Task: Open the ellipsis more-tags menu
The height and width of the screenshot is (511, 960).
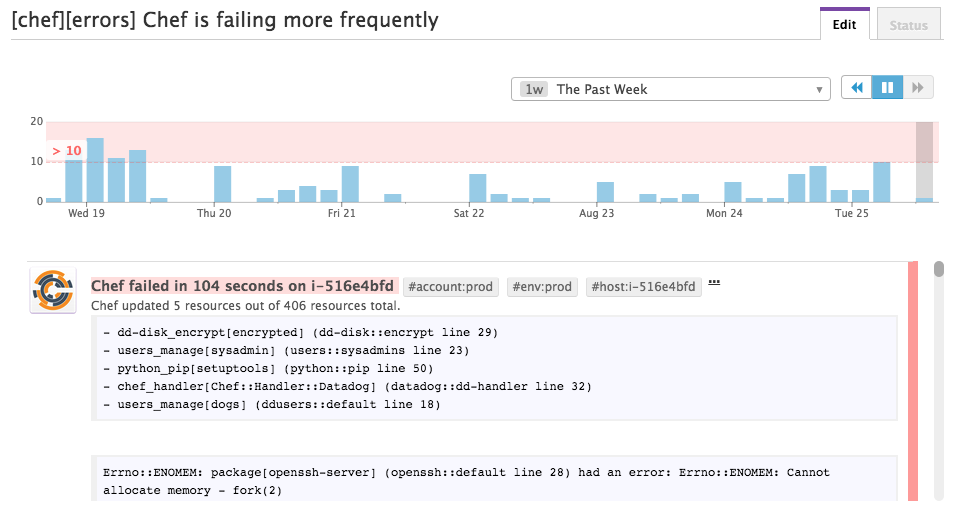Action: pyautogui.click(x=714, y=282)
